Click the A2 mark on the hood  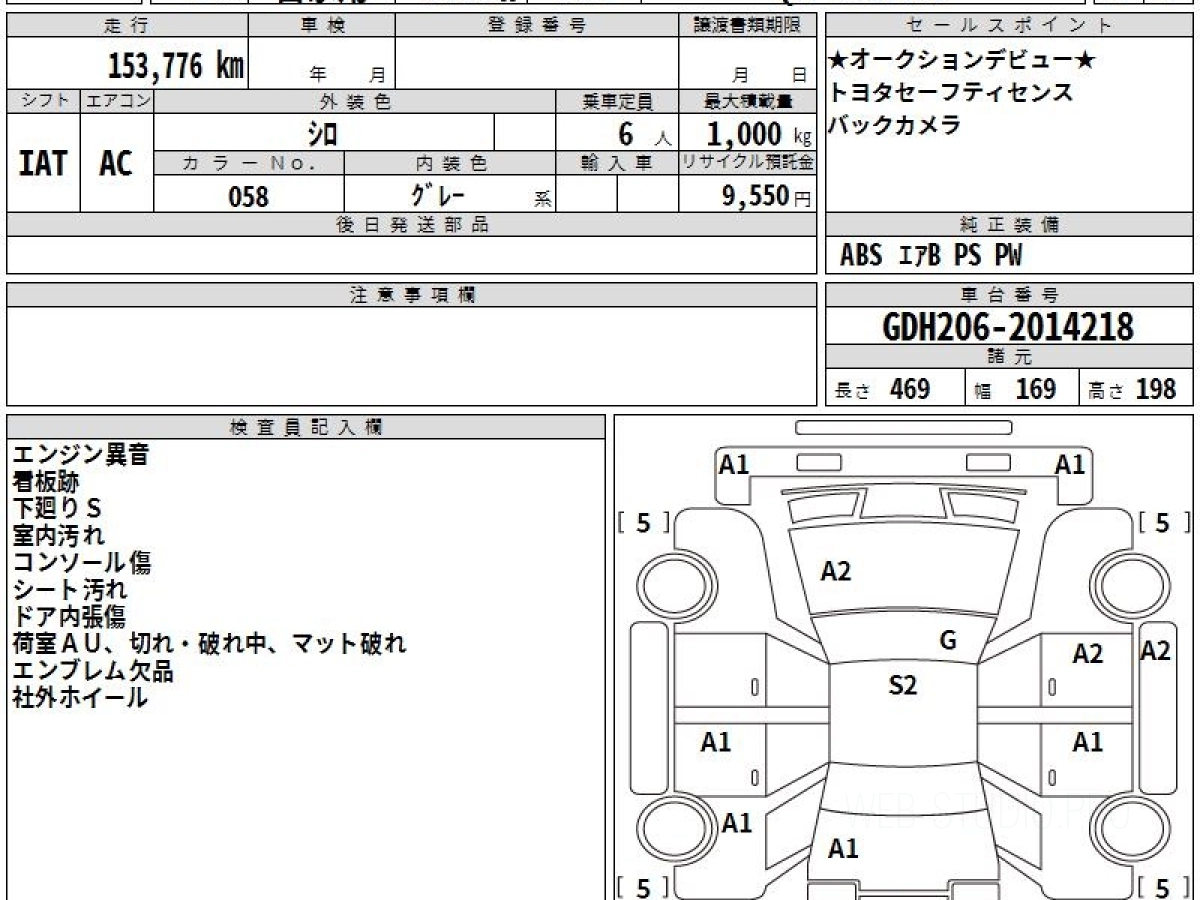pyautogui.click(x=836, y=571)
